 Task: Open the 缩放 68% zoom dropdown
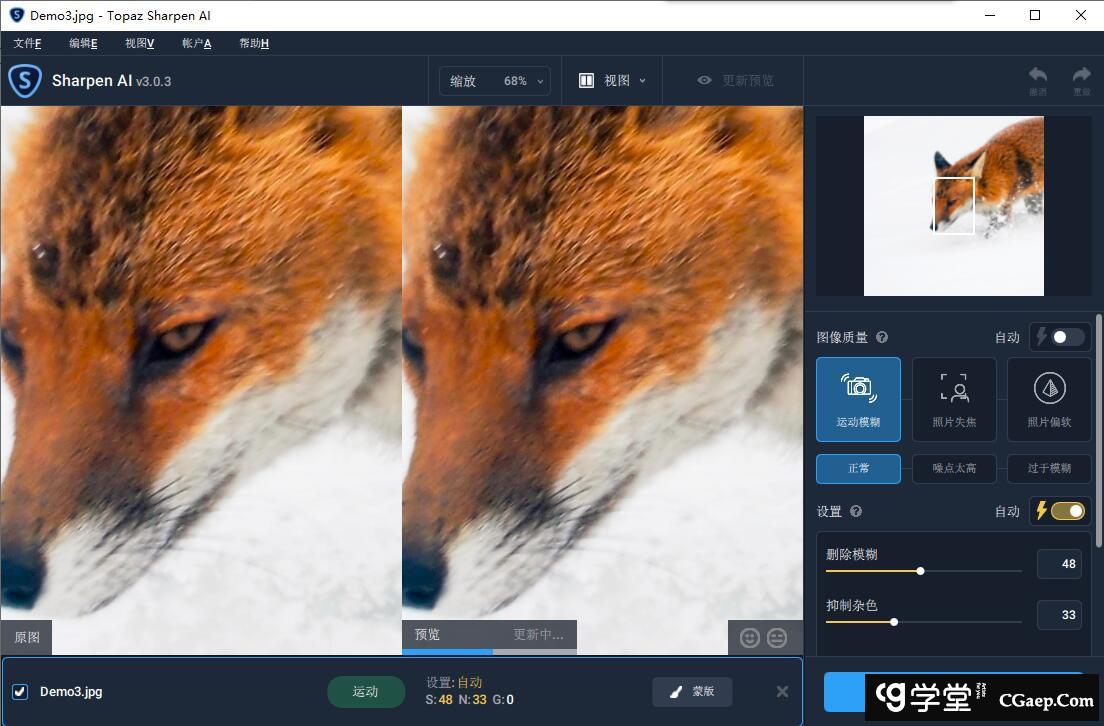tap(495, 81)
